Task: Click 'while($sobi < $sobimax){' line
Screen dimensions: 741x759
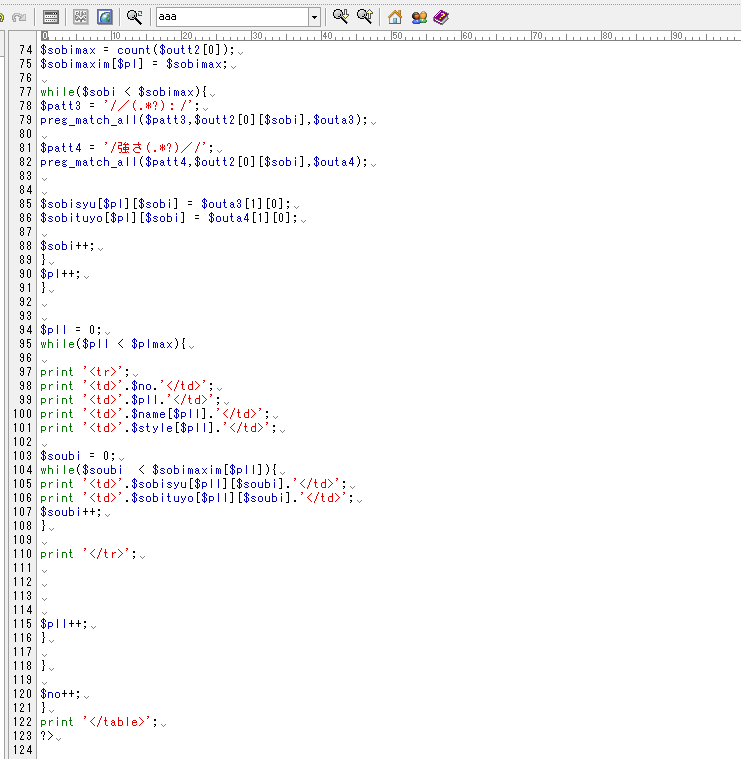Action: pos(124,92)
